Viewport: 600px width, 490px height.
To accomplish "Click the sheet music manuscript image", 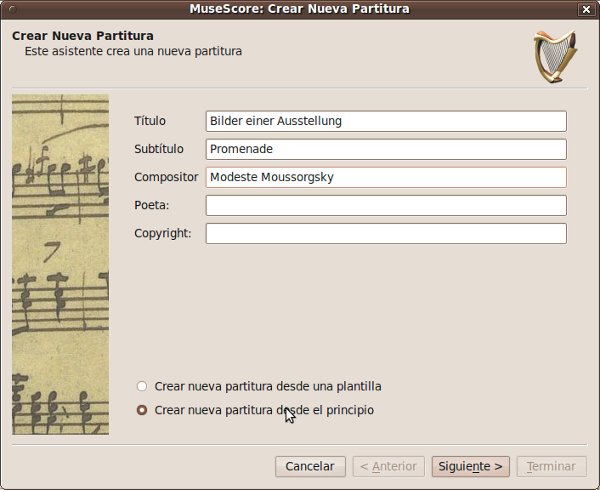I will [60, 265].
